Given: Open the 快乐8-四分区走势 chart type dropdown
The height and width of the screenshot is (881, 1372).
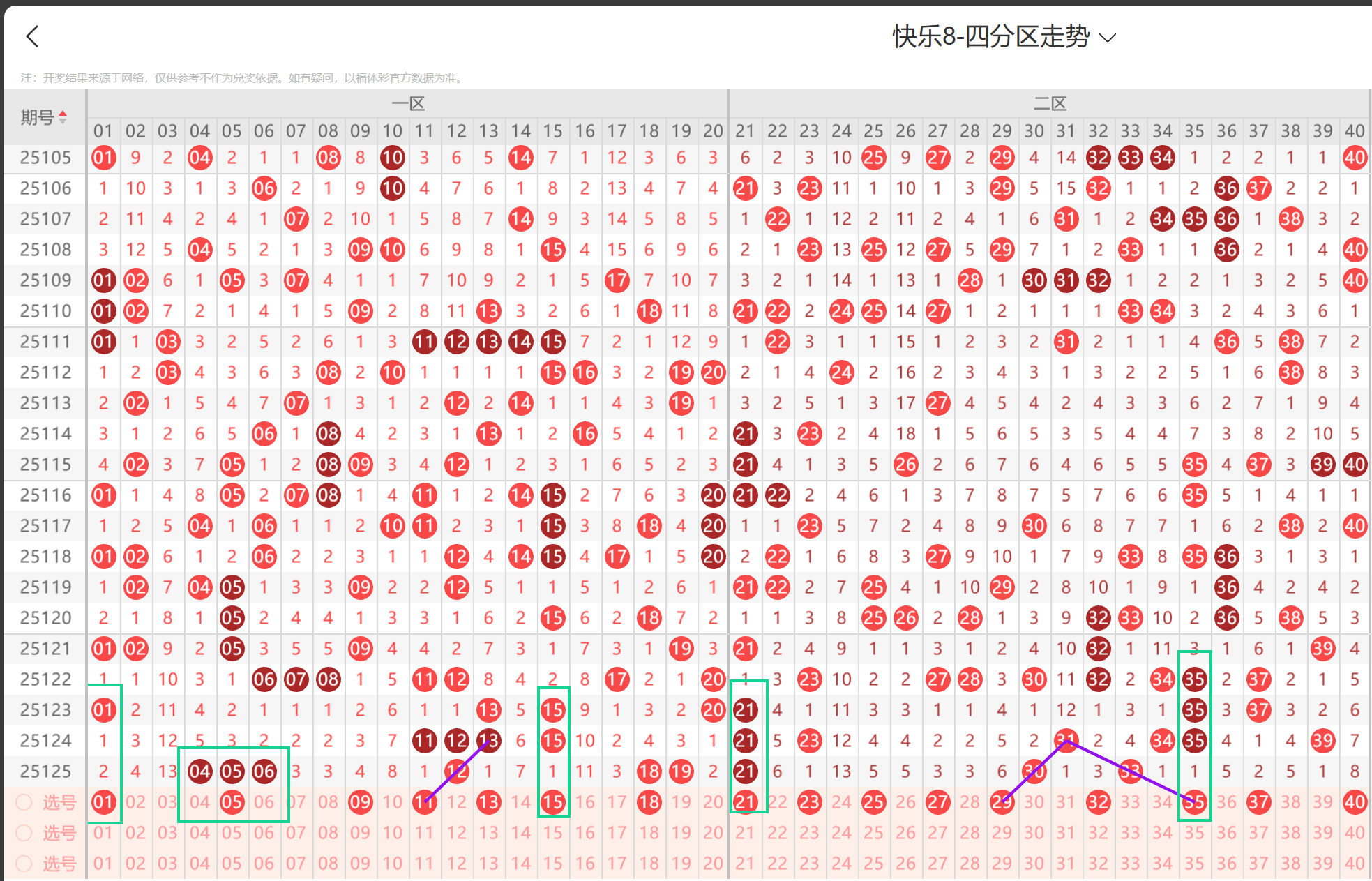Looking at the screenshot, I should point(990,36).
